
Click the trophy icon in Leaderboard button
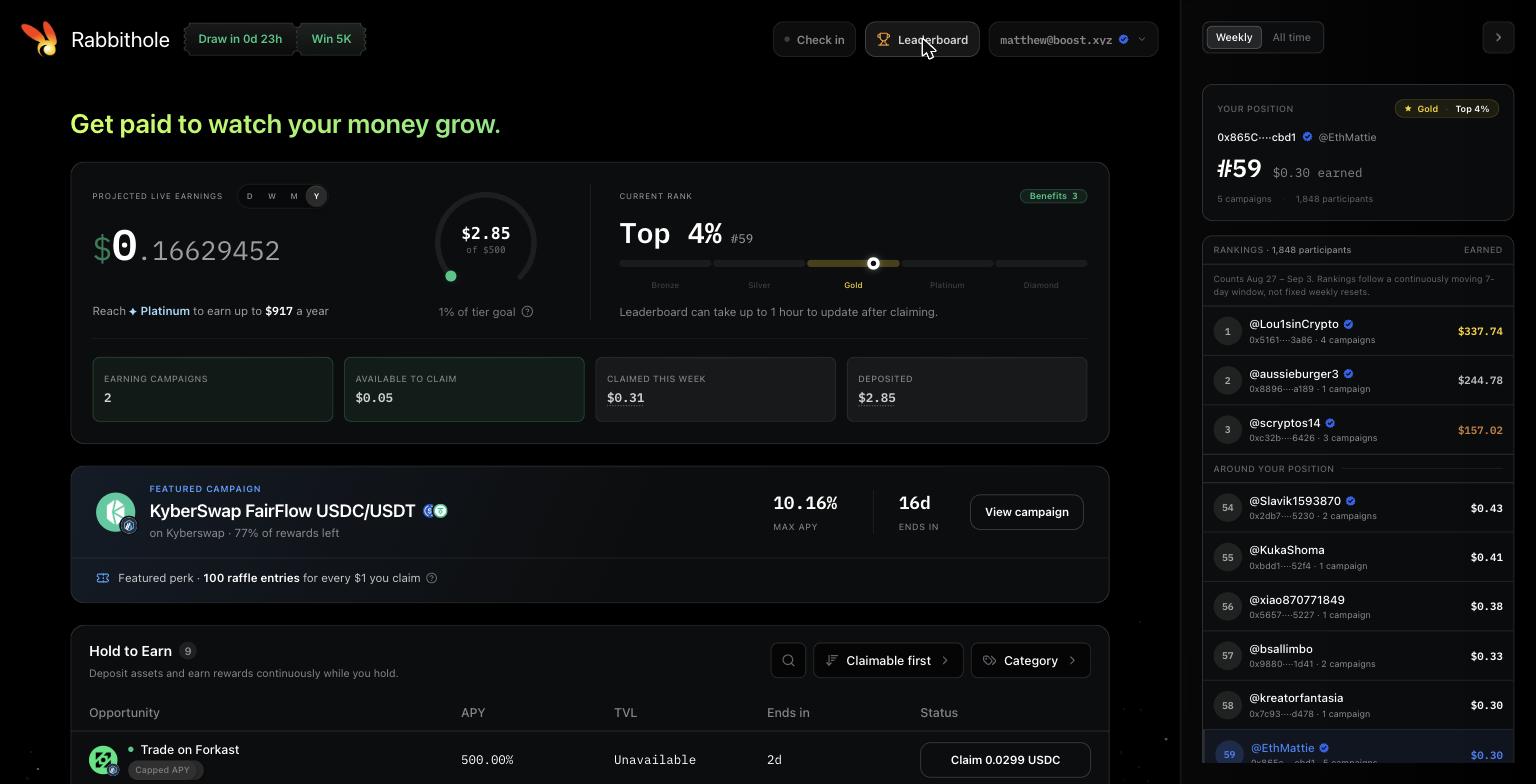click(x=883, y=40)
